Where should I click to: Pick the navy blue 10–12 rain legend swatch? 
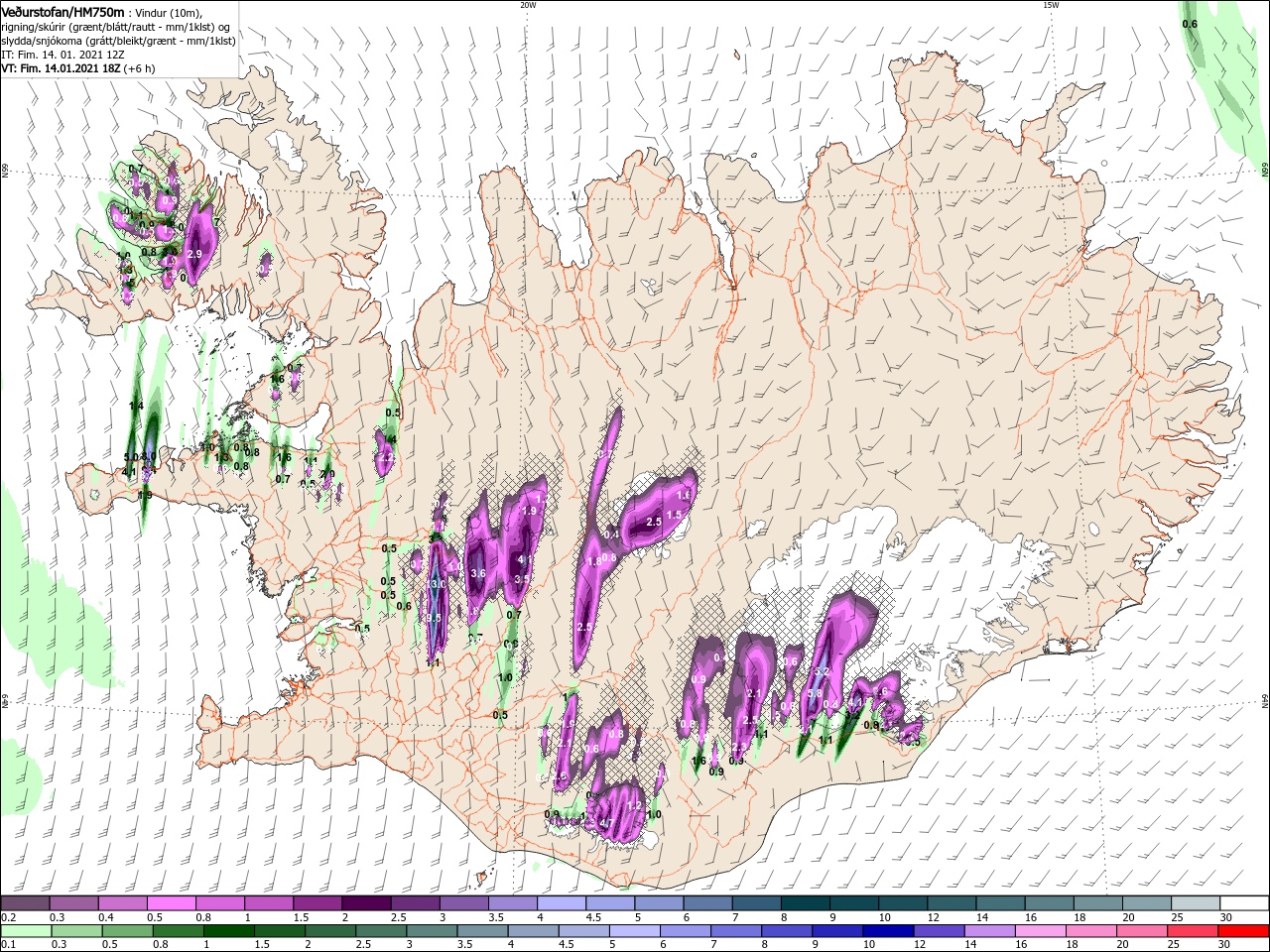click(888, 931)
